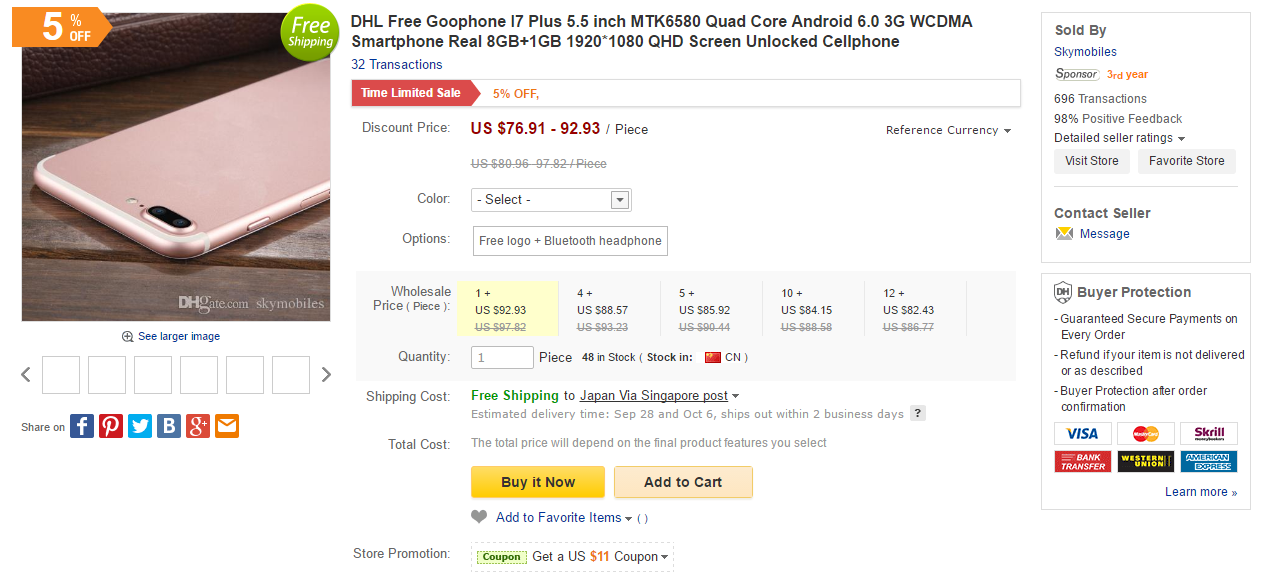This screenshot has height=576, width=1261.
Task: Share on Pinterest icon
Action: pos(111,426)
